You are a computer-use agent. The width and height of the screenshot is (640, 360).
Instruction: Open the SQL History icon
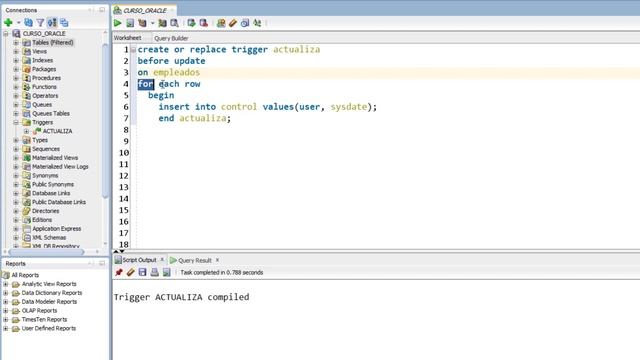245,23
